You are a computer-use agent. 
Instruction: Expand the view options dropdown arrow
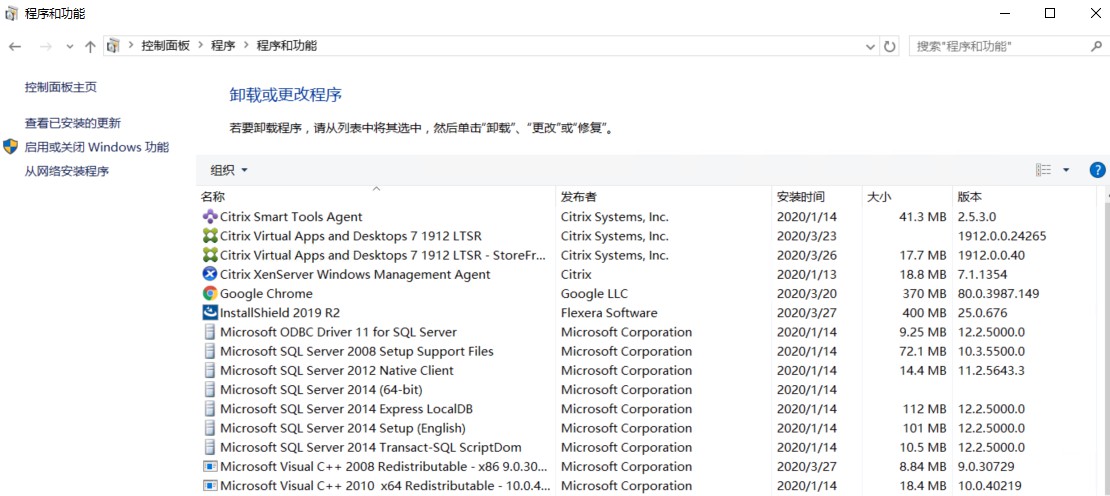1066,170
